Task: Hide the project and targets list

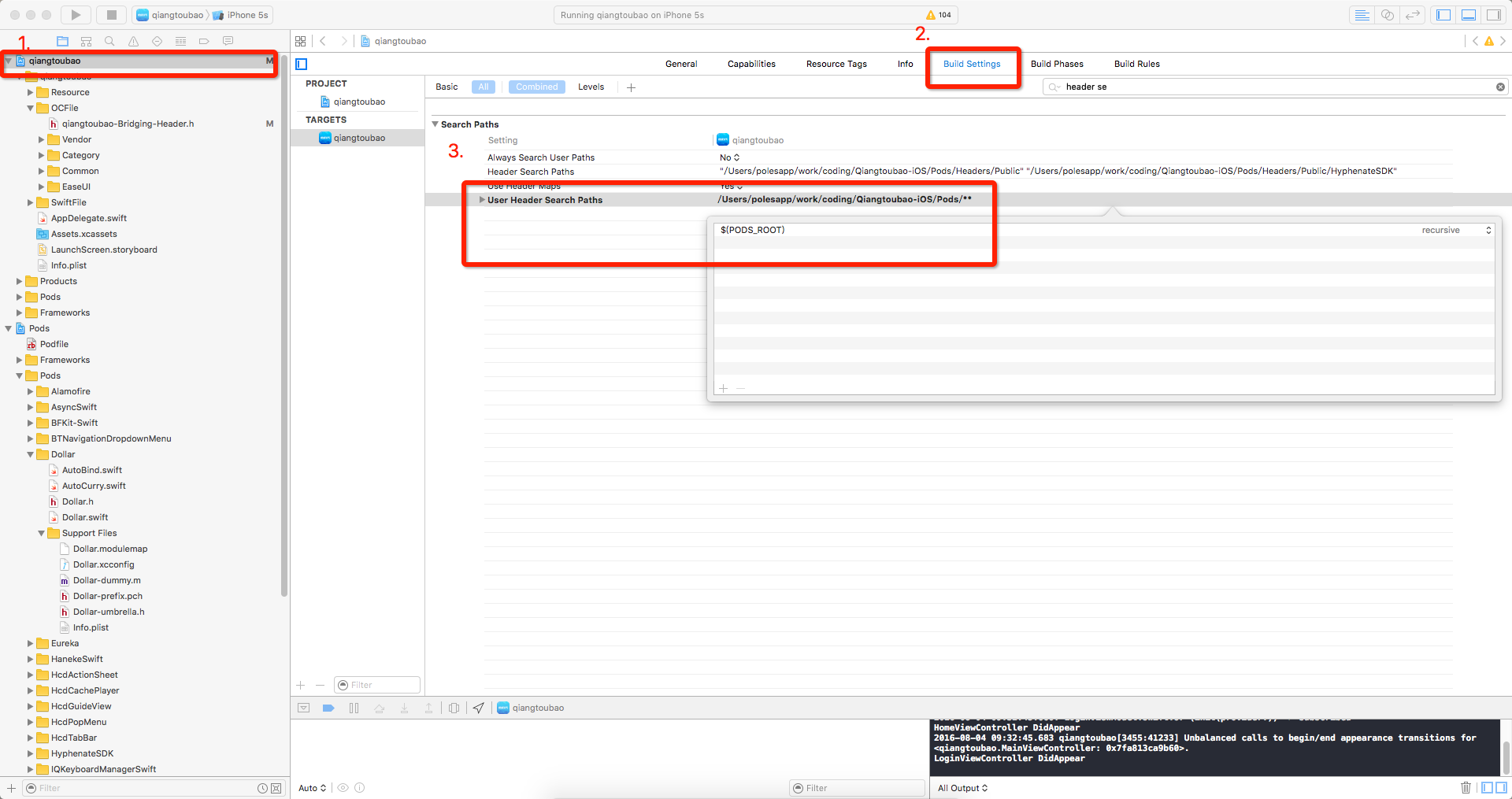Action: 301,64
